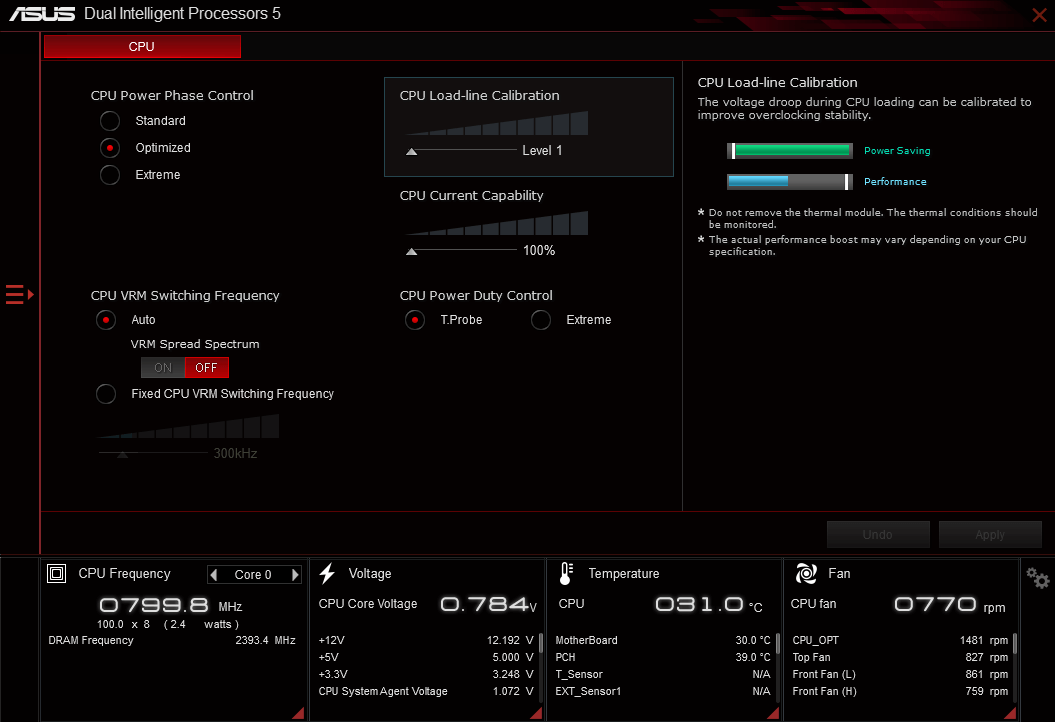This screenshot has width=1055, height=722.
Task: Click the Fixed VRM Switching Frequency slider handle
Action: point(122,455)
